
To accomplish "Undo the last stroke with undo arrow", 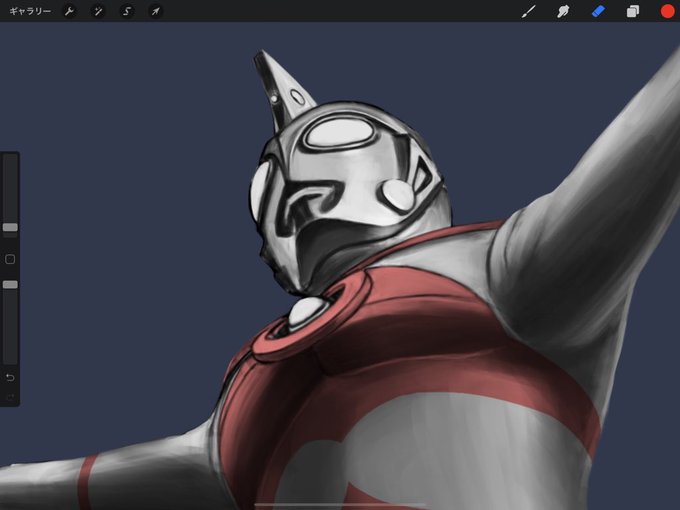I will coord(10,378).
